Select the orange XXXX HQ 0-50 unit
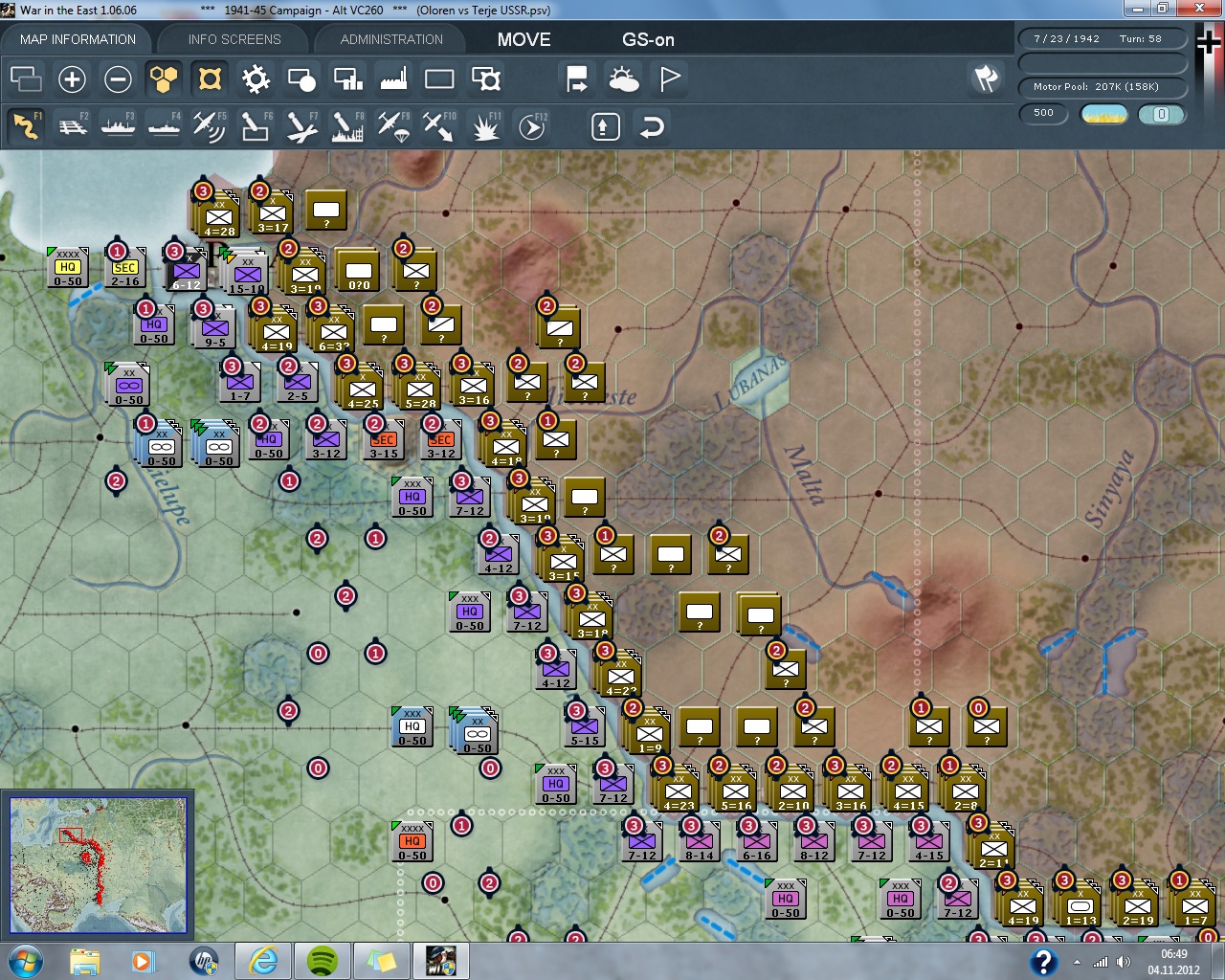Viewport: 1225px width, 980px height. point(412,842)
